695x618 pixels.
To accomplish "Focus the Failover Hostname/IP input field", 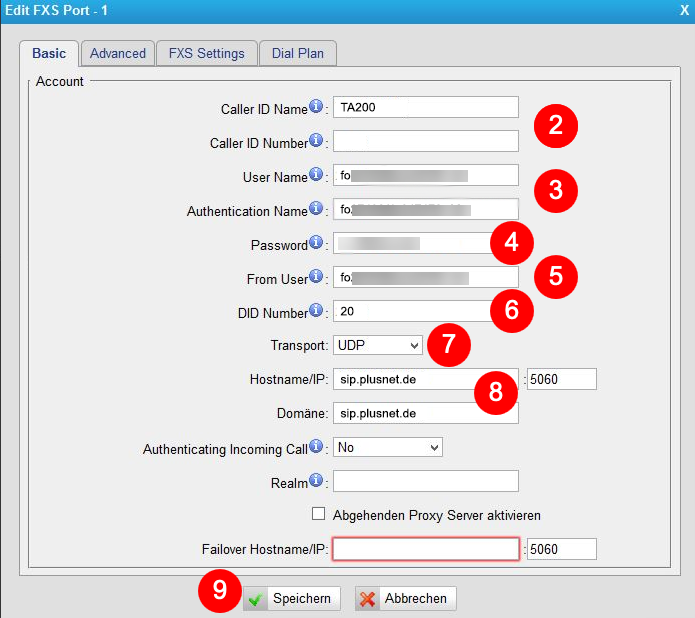I will coord(425,549).
